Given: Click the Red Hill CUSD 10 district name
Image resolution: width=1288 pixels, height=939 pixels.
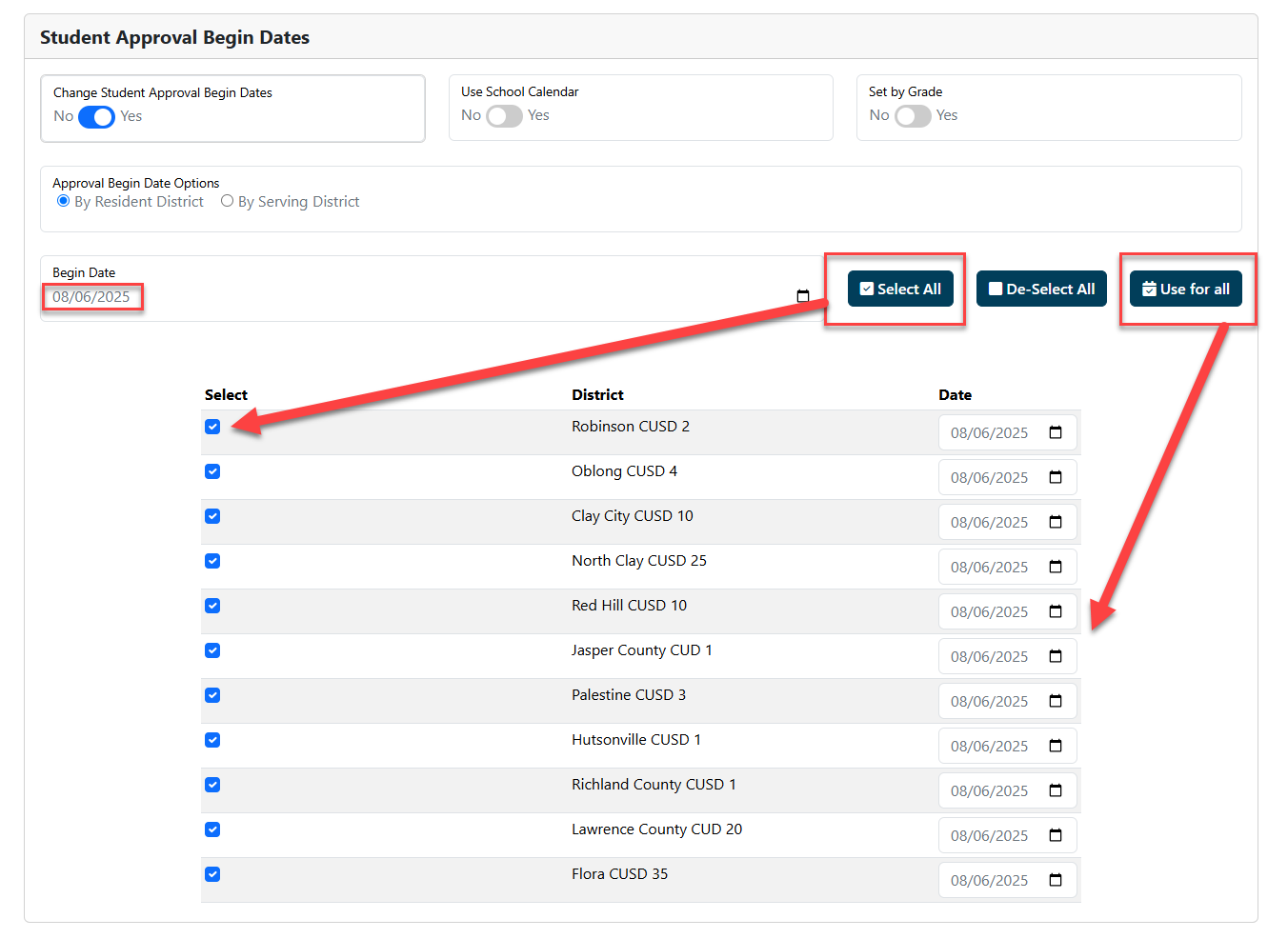Looking at the screenshot, I should point(629,605).
